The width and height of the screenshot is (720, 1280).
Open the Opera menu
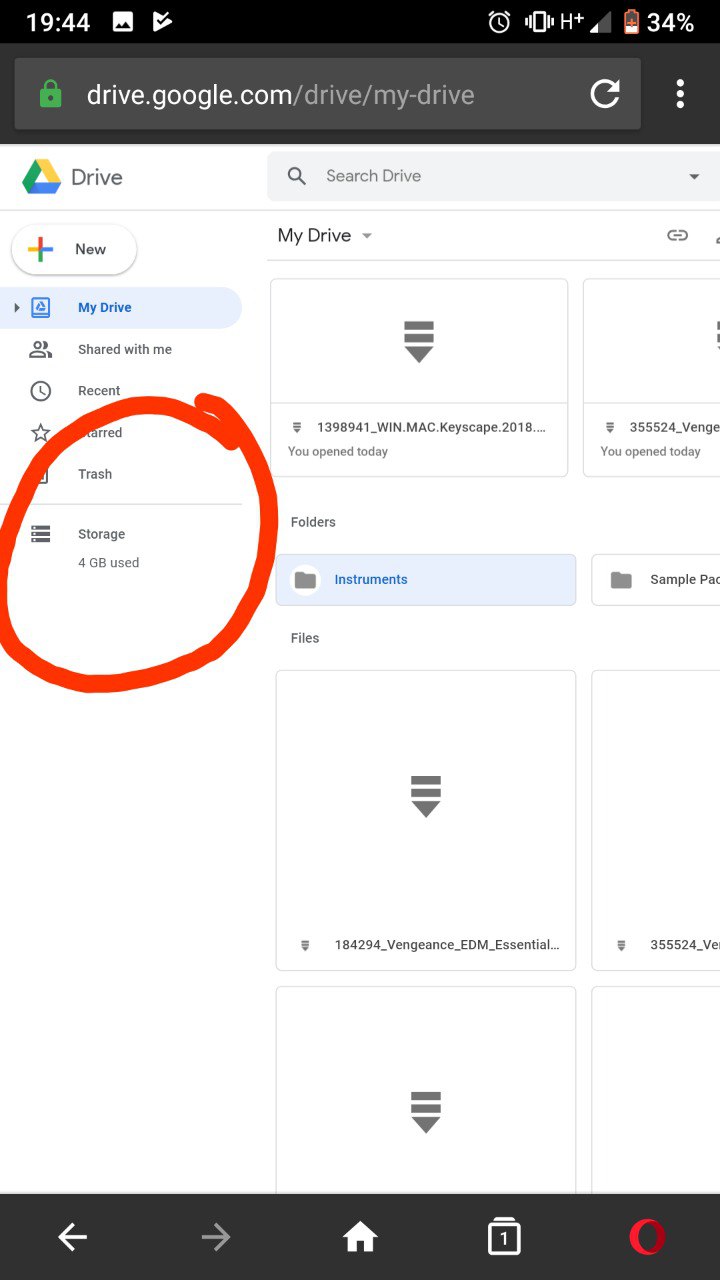click(x=648, y=1238)
